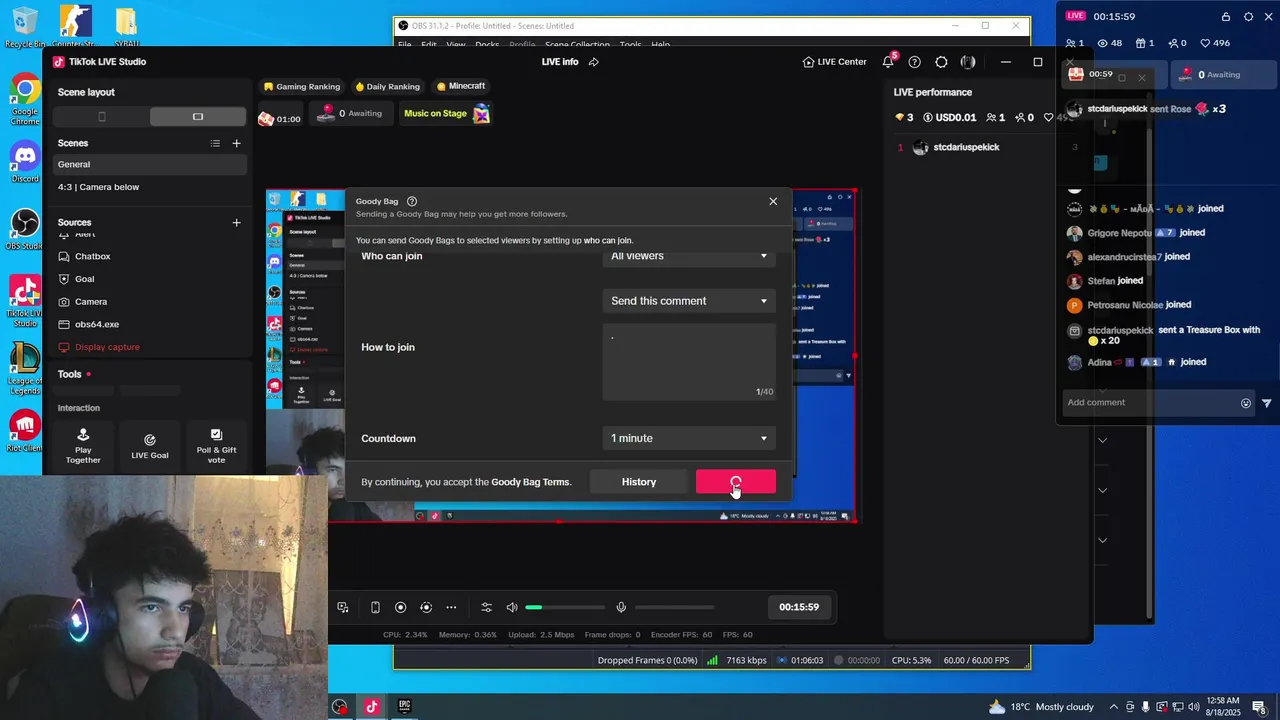This screenshot has width=1280, height=720.
Task: Open the OBS Docks menu
Action: pyautogui.click(x=487, y=45)
